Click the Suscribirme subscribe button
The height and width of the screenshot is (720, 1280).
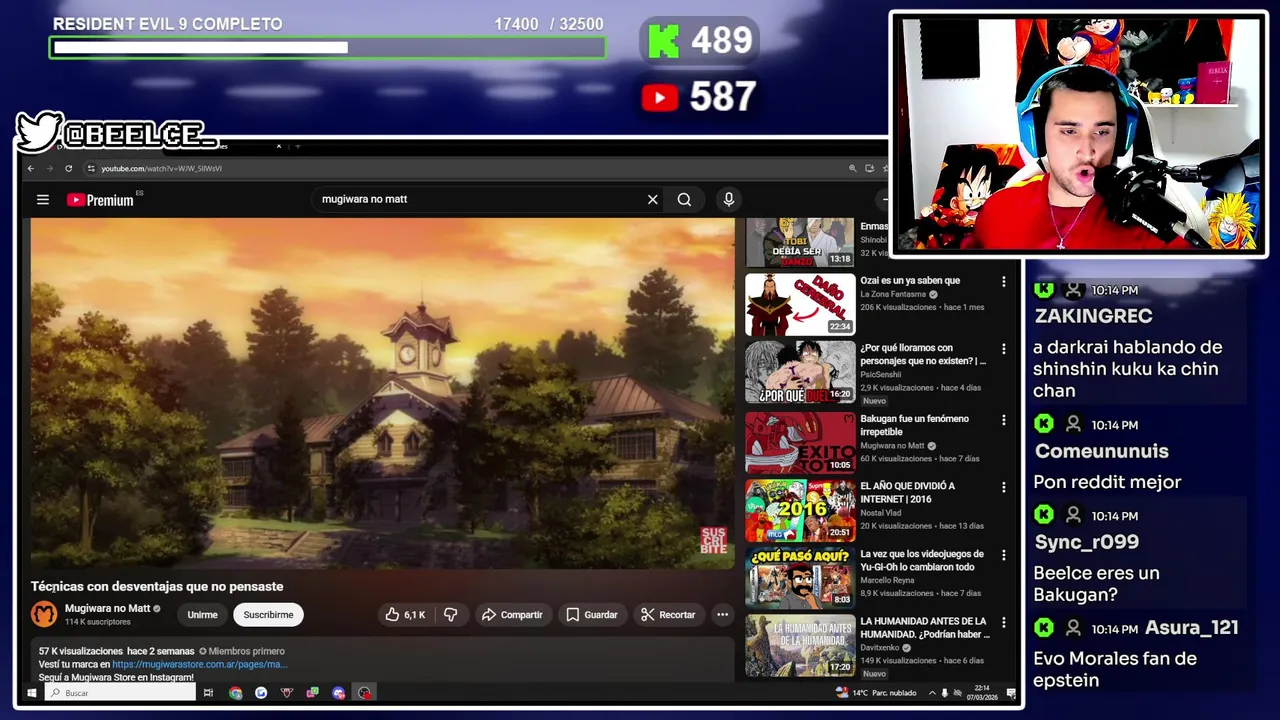[268, 615]
